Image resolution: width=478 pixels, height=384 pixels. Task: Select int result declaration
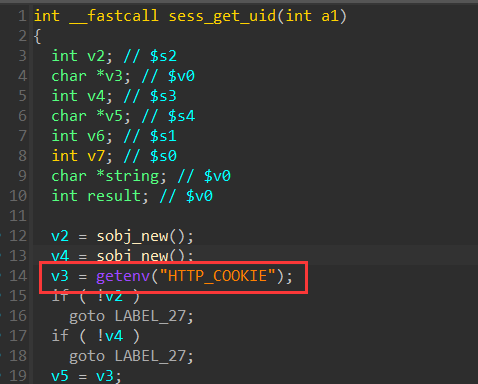click(x=100, y=196)
